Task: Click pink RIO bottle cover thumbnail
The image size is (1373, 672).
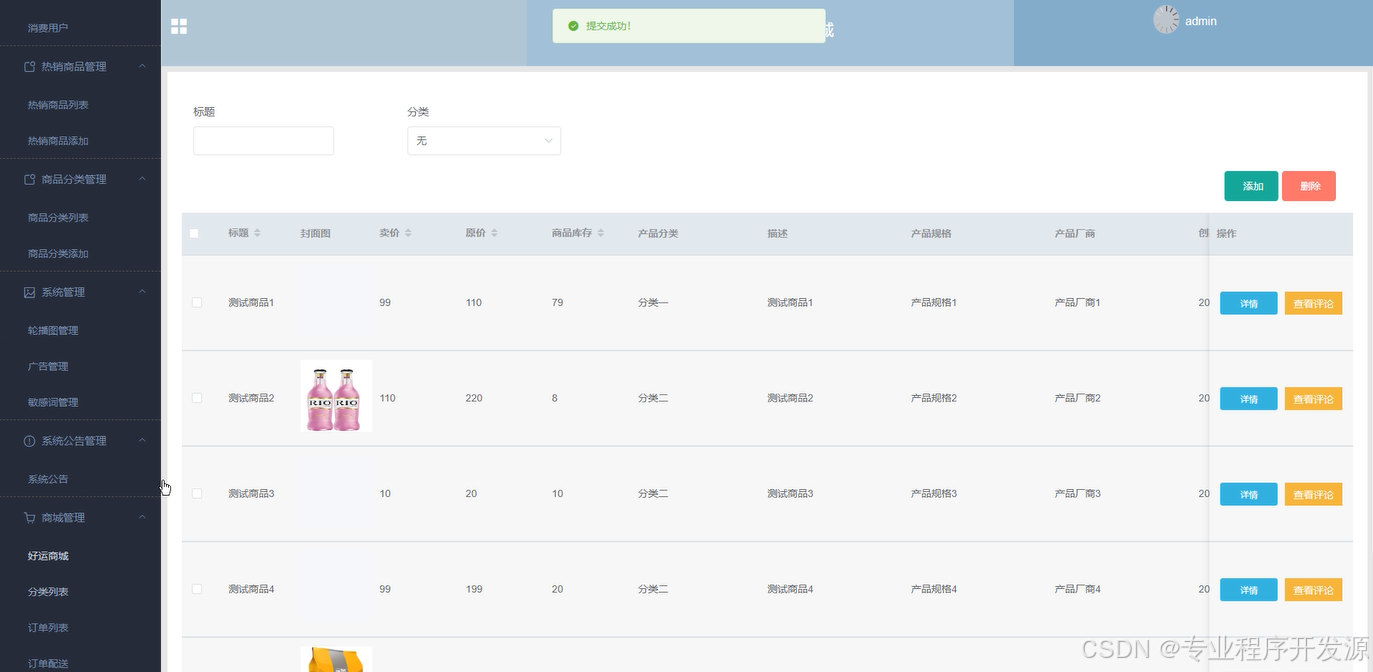Action: (x=336, y=396)
